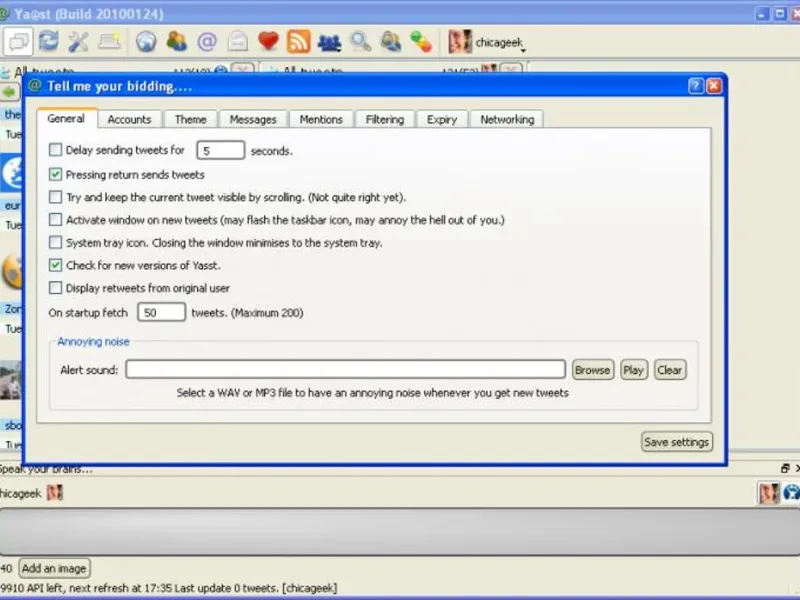The width and height of the screenshot is (800, 600).
Task: Go to the Filtering tab
Action: coord(385,119)
